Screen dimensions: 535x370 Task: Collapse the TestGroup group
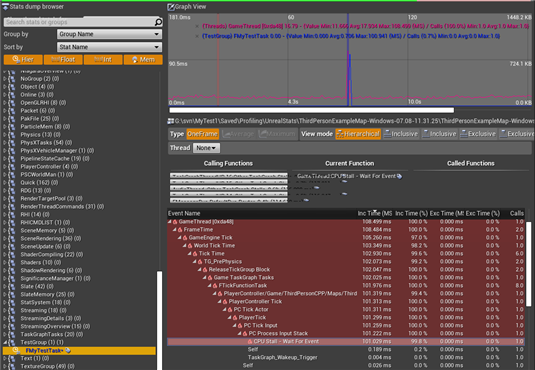tap(5, 342)
